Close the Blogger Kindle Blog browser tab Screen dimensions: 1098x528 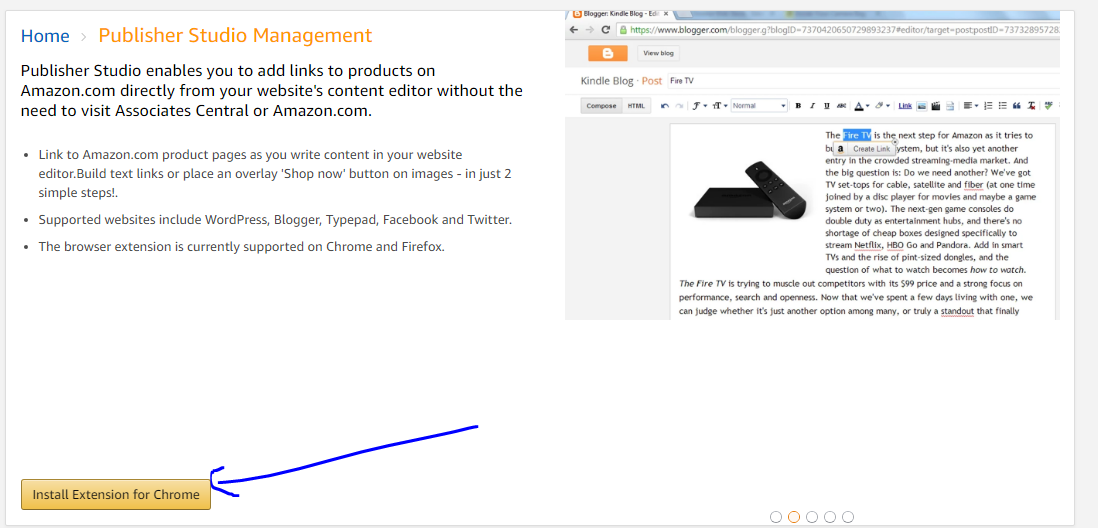tap(665, 13)
